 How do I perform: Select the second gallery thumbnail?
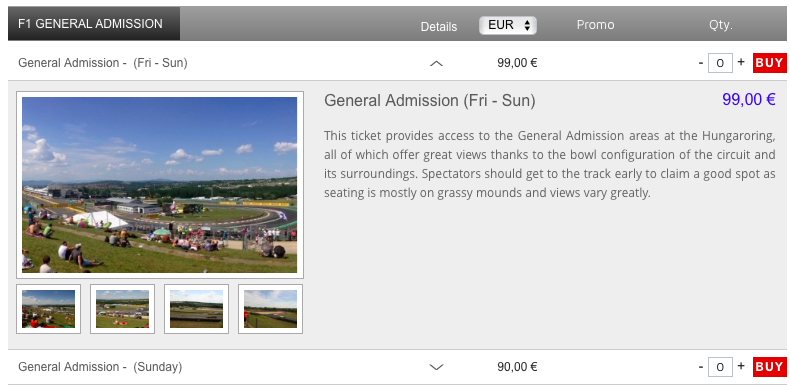(122, 309)
